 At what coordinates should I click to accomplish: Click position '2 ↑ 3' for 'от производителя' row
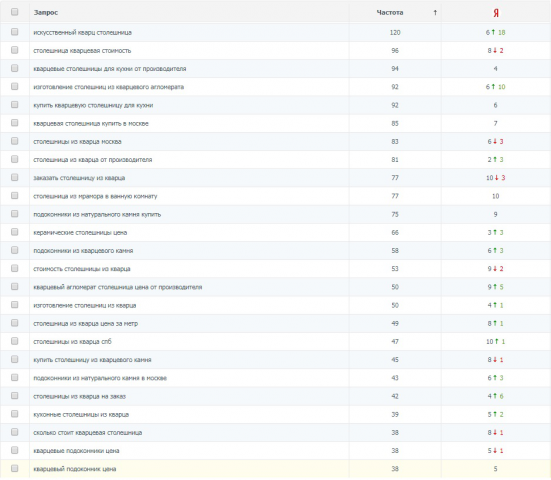495,160
